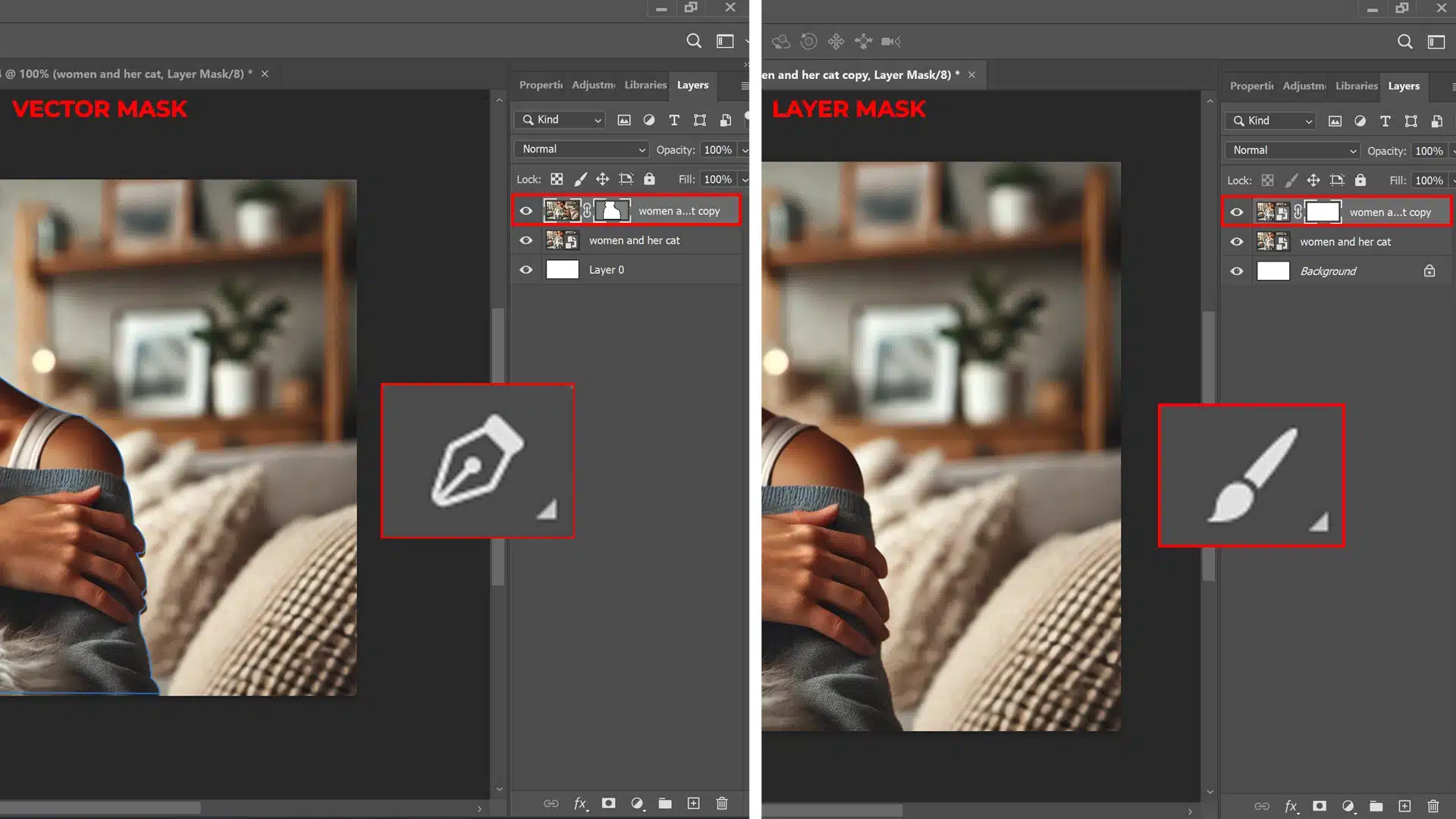Add a mask in the Layer Mask window
1456x819 pixels.
(1319, 806)
